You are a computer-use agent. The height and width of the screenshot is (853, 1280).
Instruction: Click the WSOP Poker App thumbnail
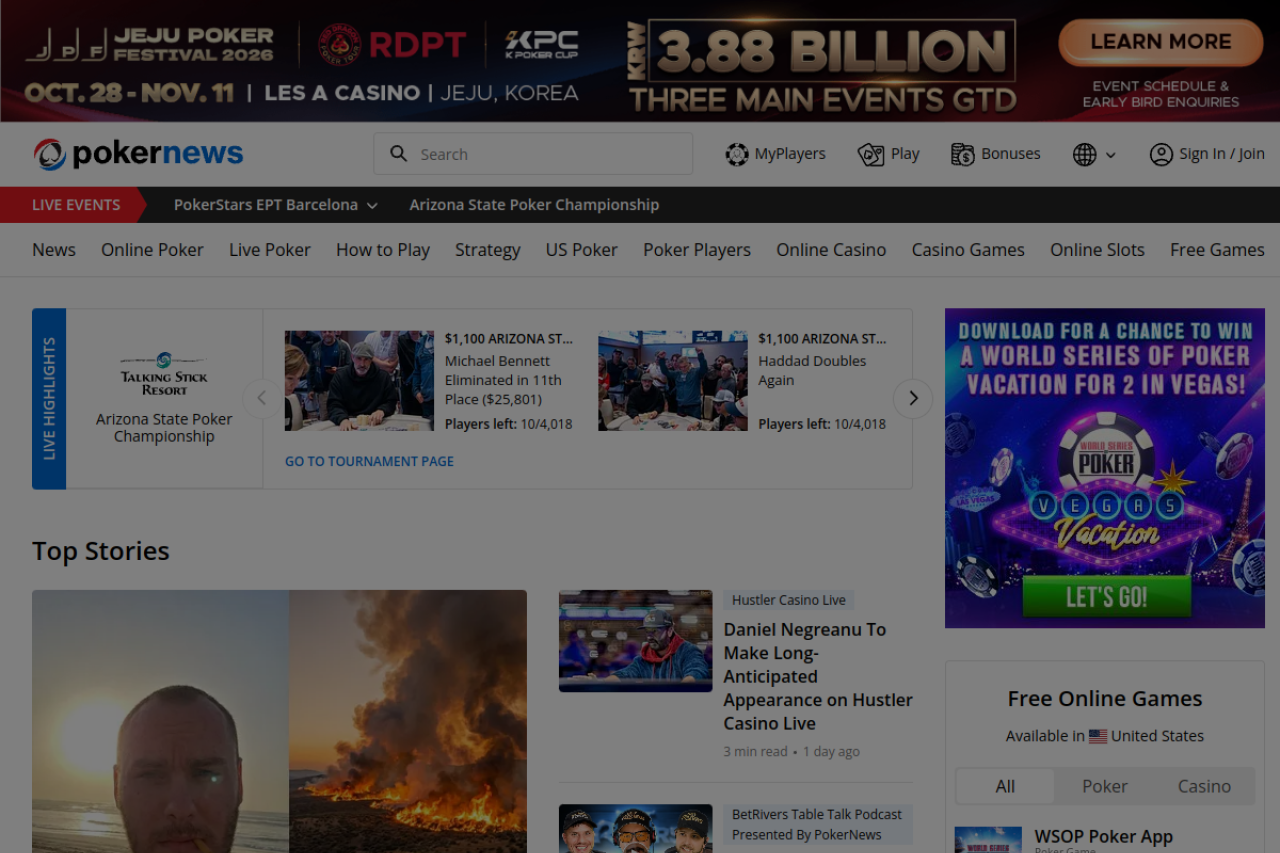point(988,840)
